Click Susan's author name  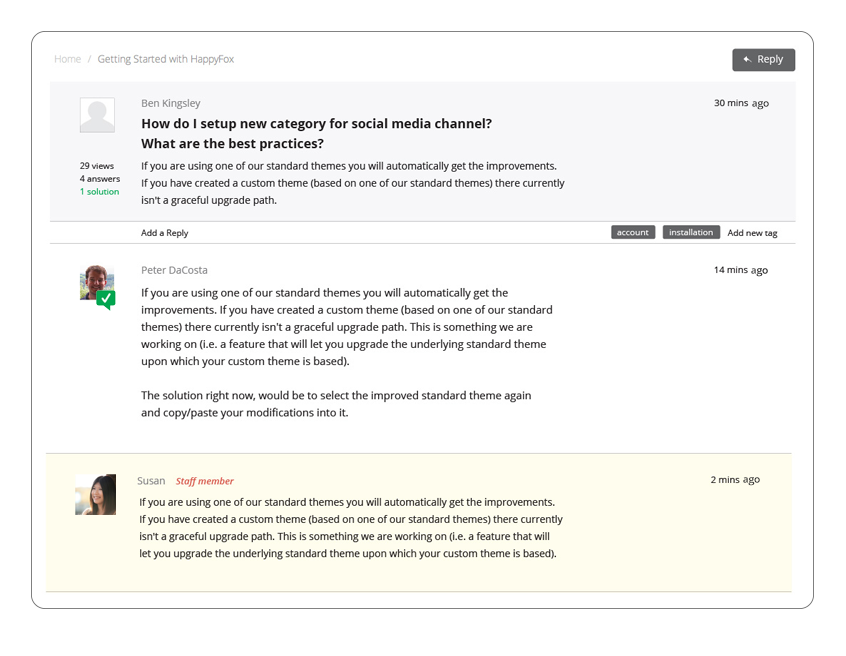tap(151, 481)
